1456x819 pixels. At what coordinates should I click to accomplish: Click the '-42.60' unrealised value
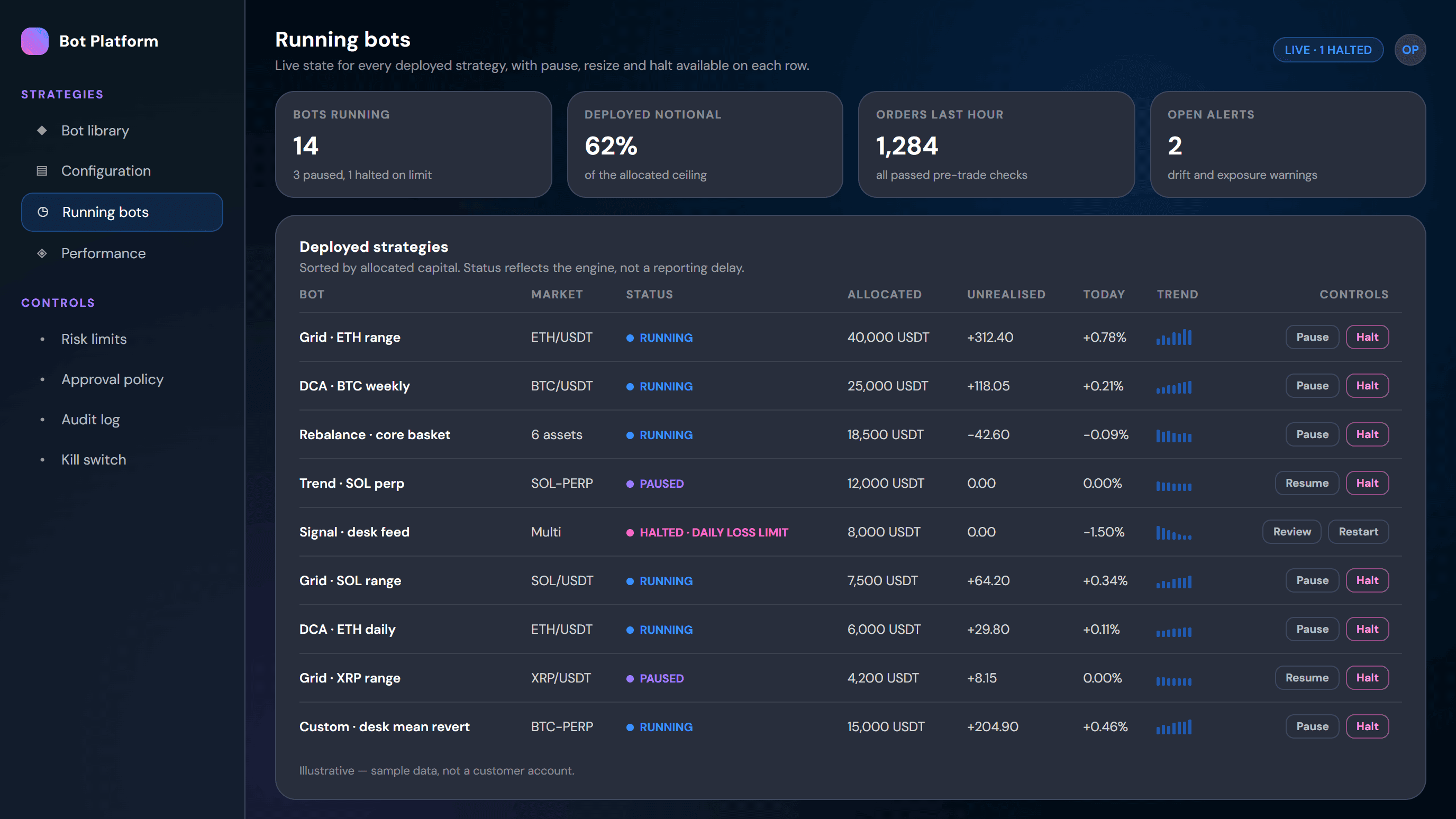[988, 435]
